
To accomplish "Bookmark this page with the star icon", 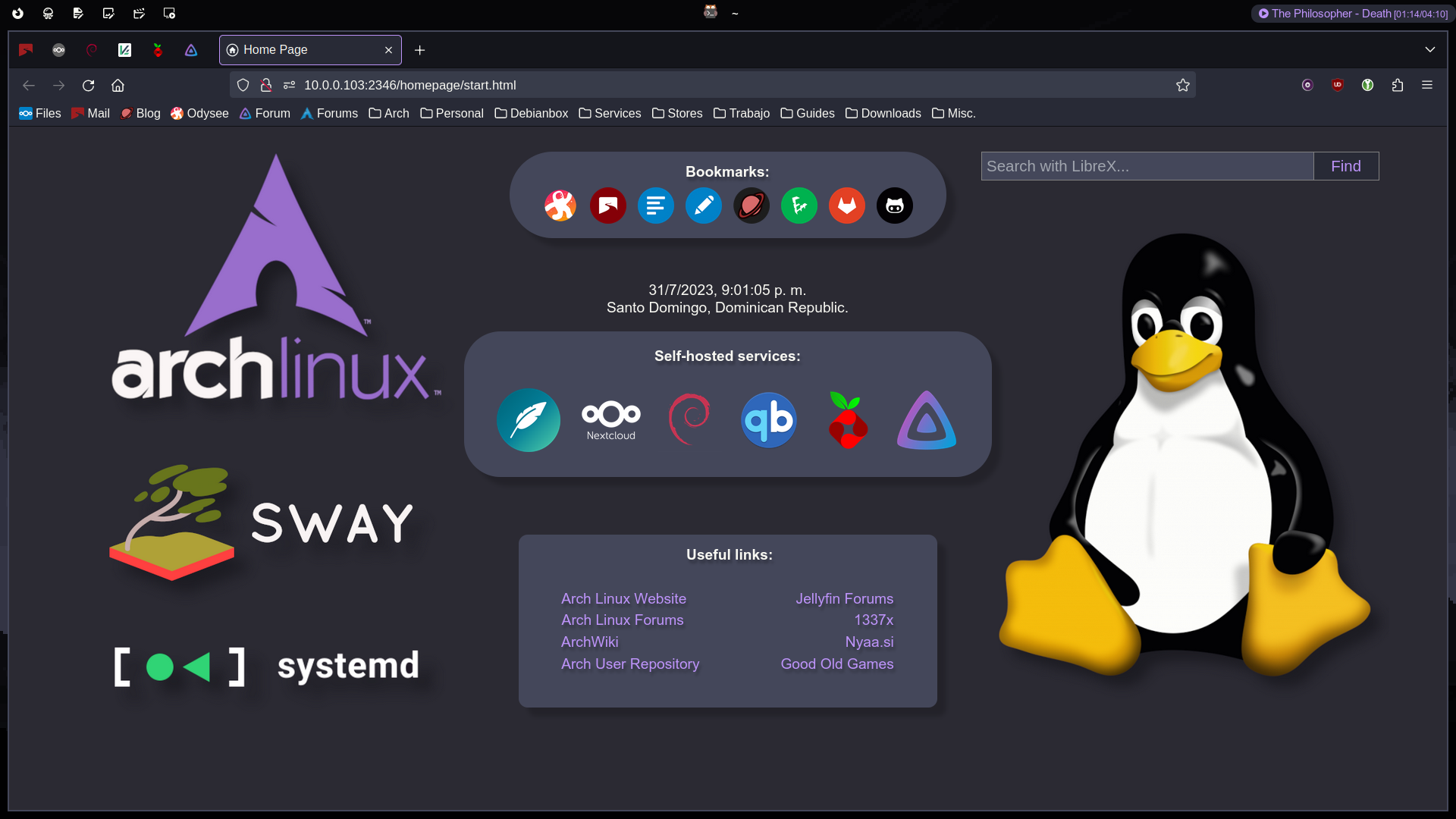I will point(1183,85).
